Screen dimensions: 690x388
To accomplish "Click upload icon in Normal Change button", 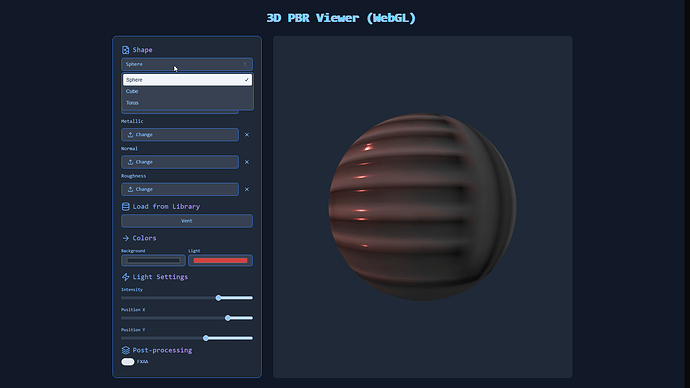I will click(130, 162).
